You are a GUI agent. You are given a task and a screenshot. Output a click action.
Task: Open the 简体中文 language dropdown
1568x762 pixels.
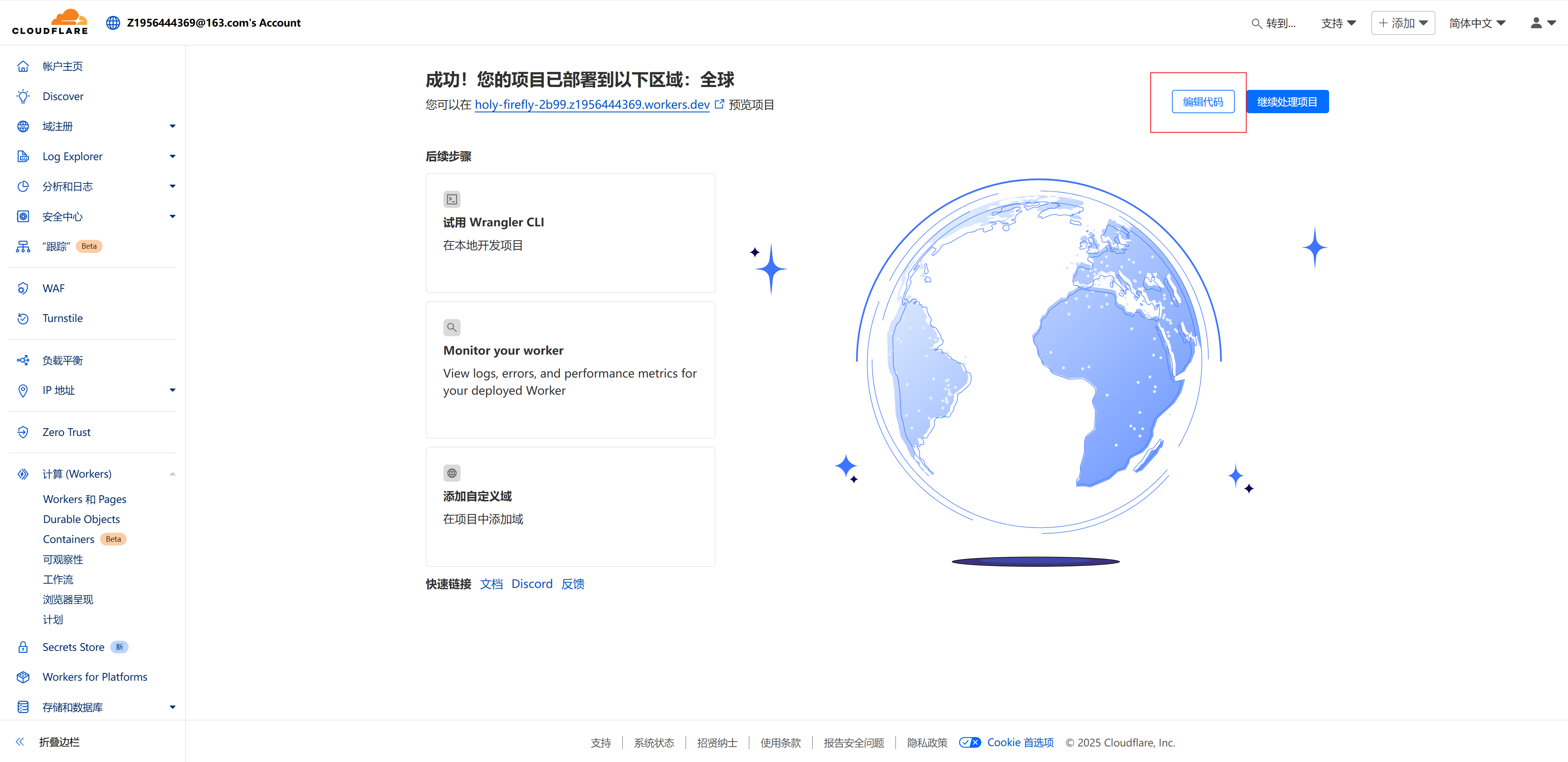pos(1477,23)
